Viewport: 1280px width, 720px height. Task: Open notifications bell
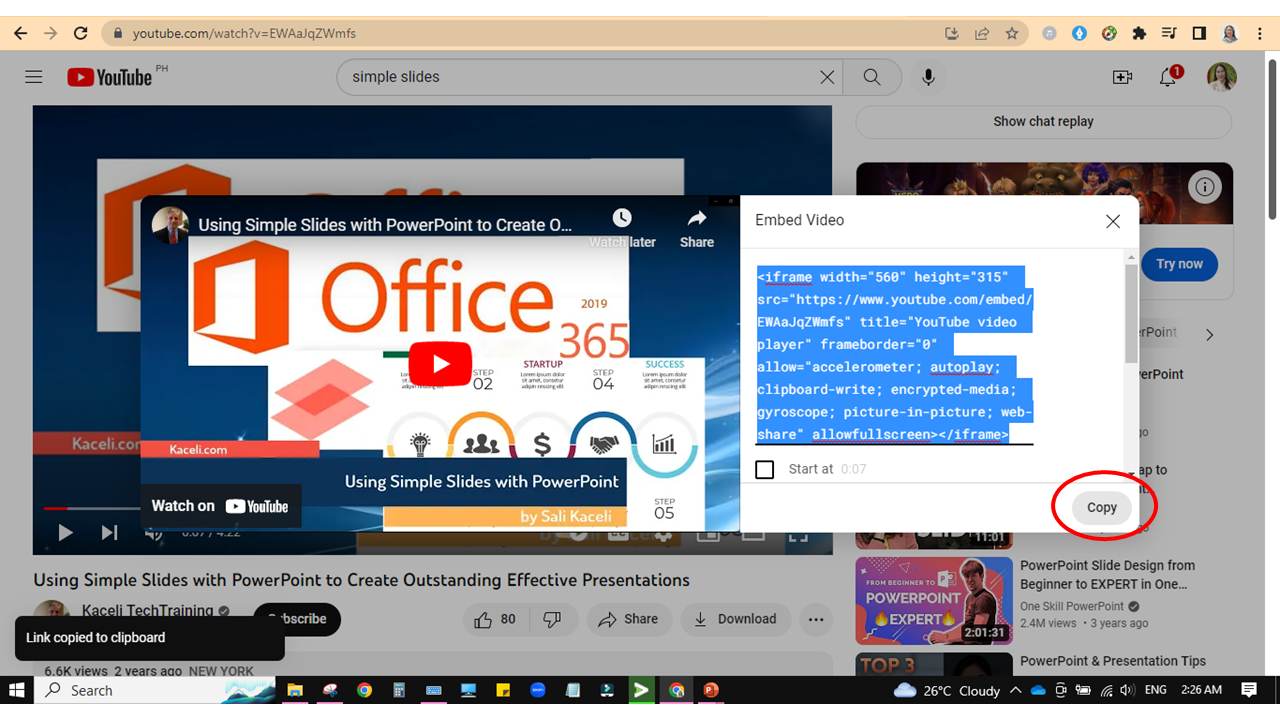pos(1168,77)
